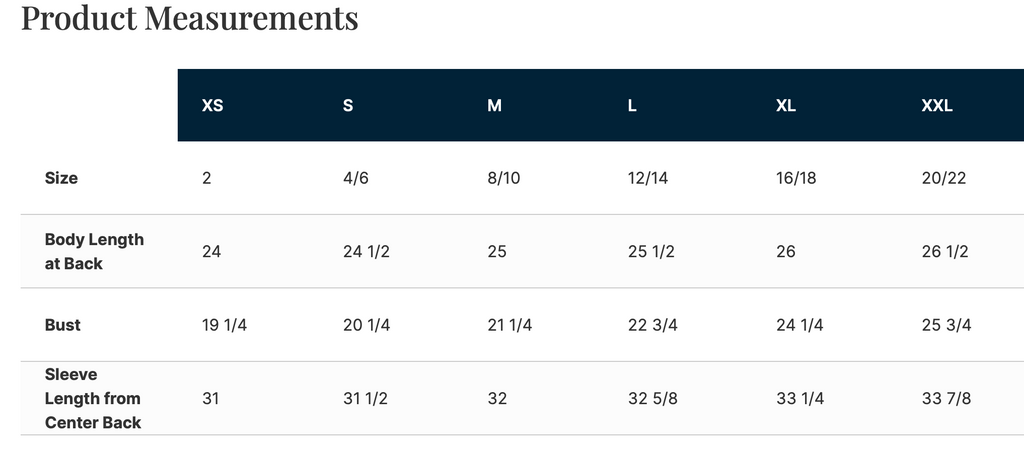Viewport: 1024px width, 455px height.
Task: Click the 12/14 size value
Action: [x=648, y=178]
